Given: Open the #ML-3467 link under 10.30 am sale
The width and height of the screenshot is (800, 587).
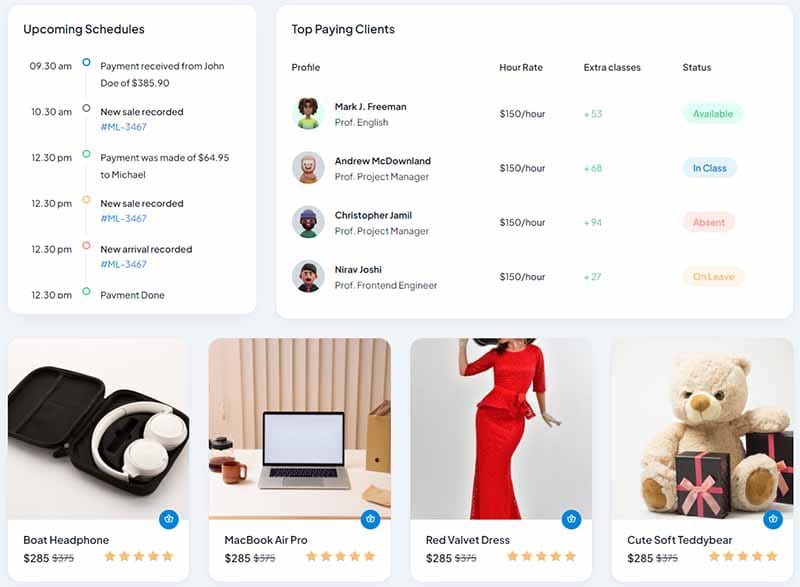Looking at the screenshot, I should coord(123,127).
